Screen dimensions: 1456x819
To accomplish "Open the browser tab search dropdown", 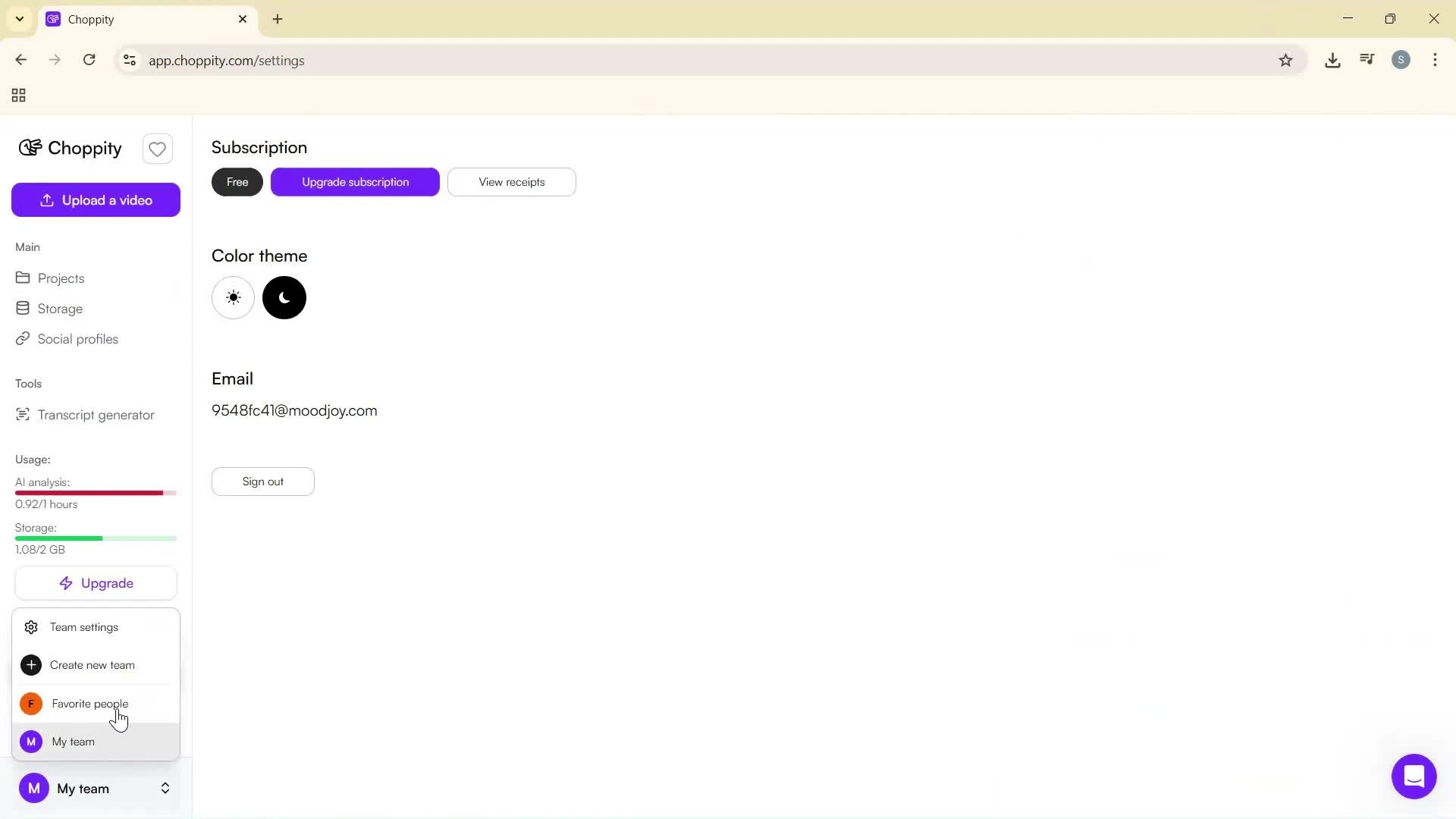I will pyautogui.click(x=19, y=19).
